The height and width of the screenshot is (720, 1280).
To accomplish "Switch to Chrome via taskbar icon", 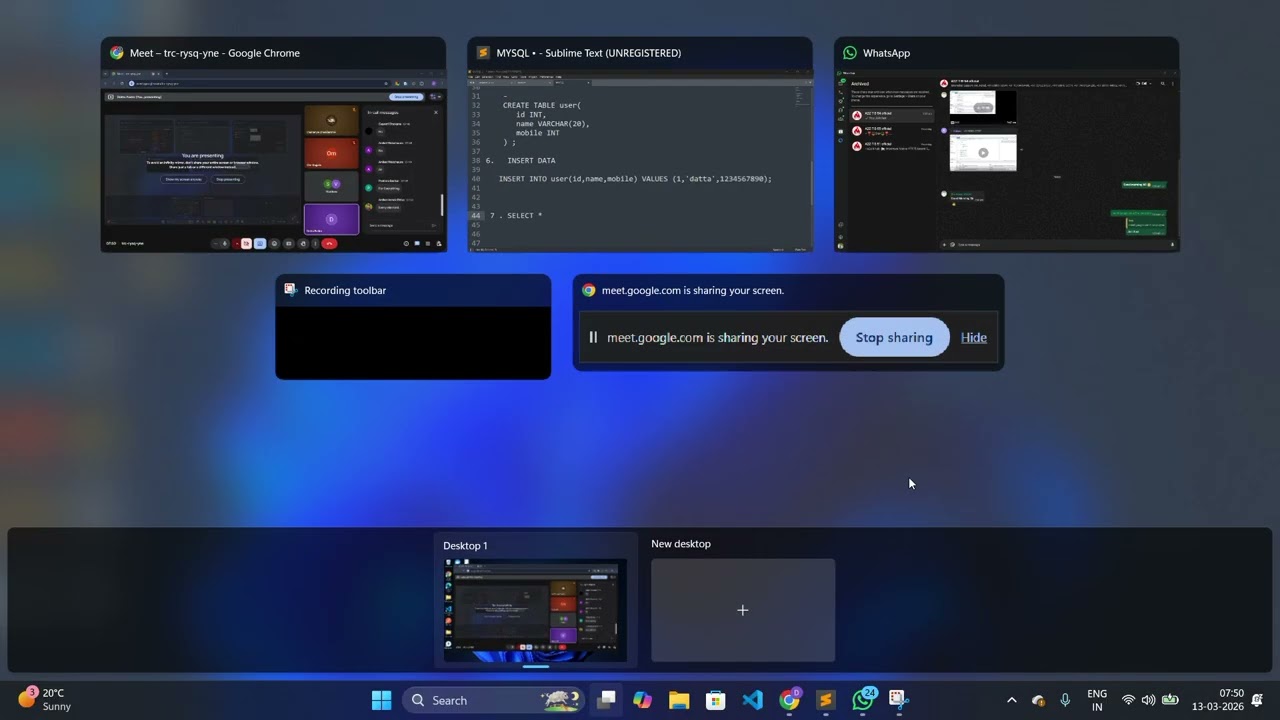I will [790, 700].
